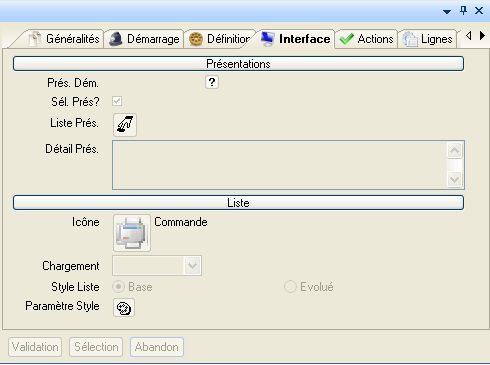Viewport: 490px width, 365px height.
Task: Switch to the Actions tab
Action: click(367, 39)
